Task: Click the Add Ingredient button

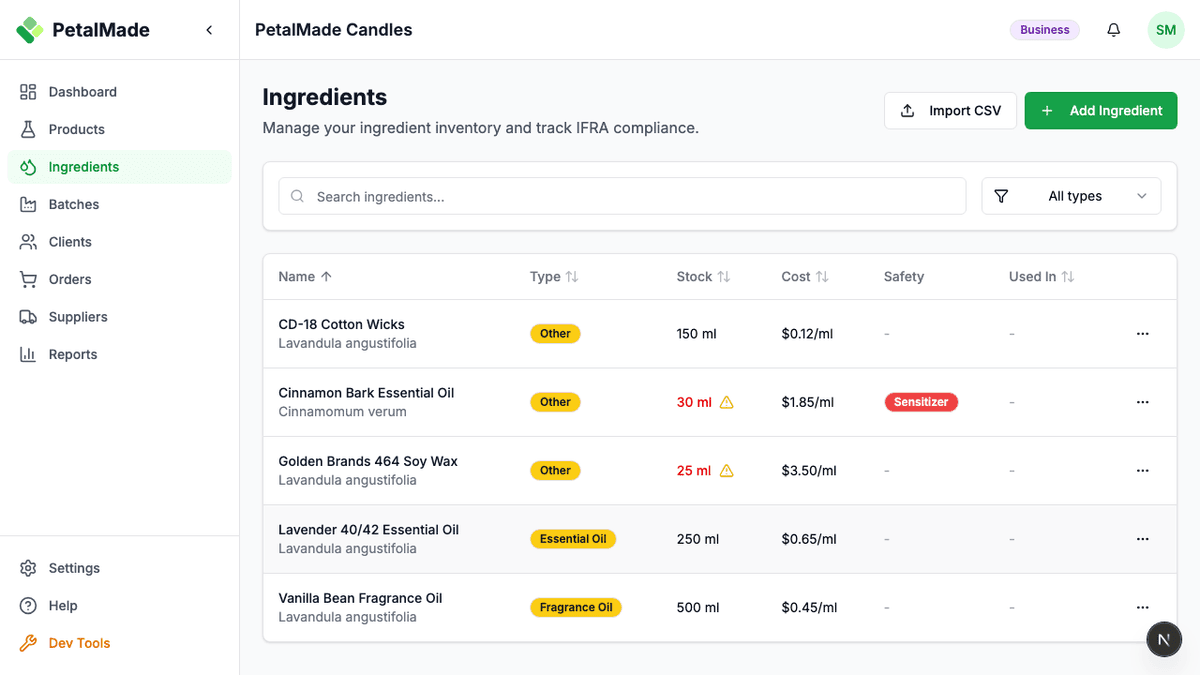Action: point(1100,111)
